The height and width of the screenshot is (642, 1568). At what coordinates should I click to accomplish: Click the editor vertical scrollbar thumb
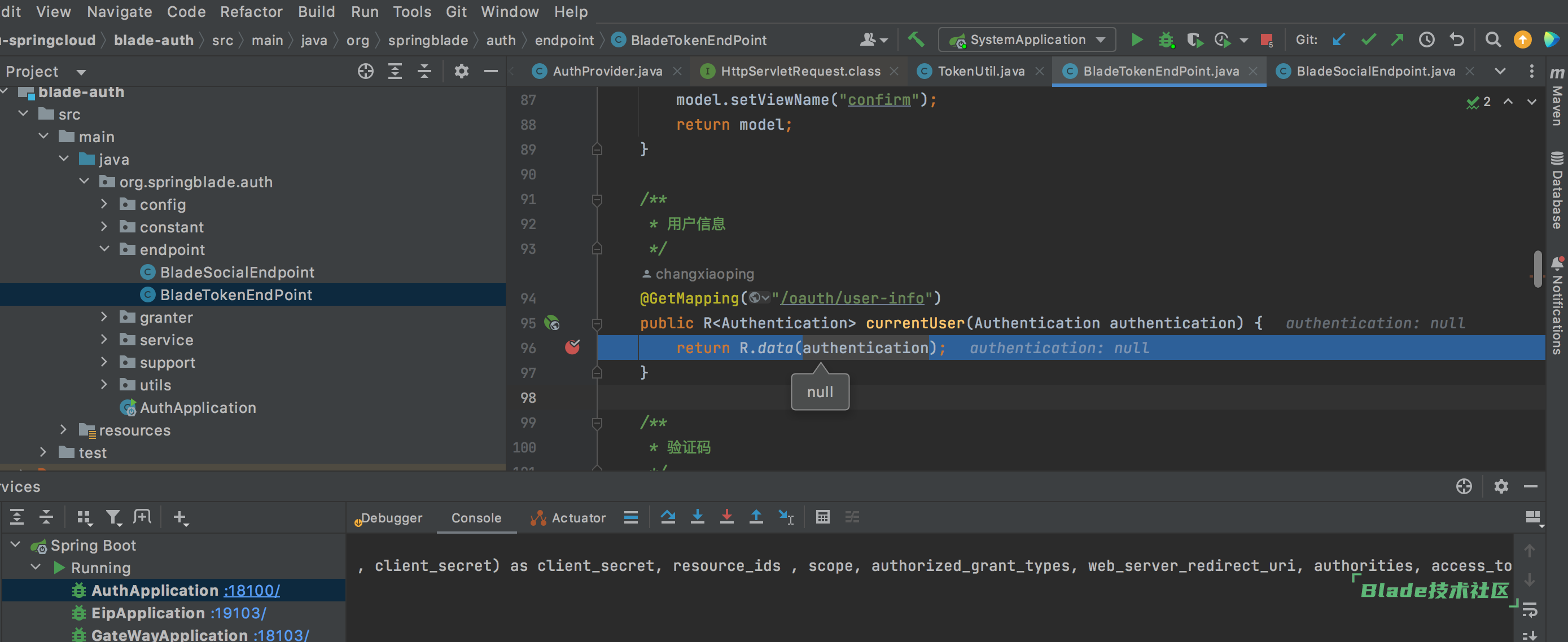pos(1537,269)
